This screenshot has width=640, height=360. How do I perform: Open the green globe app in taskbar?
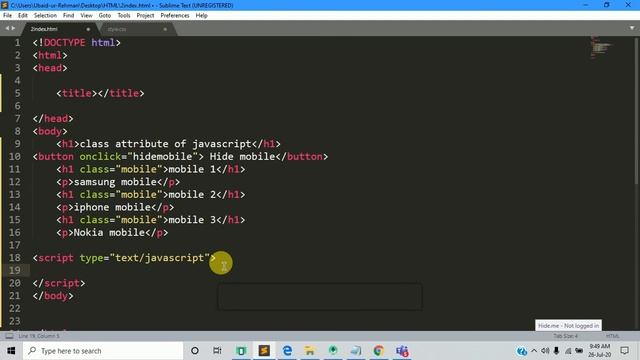point(333,351)
